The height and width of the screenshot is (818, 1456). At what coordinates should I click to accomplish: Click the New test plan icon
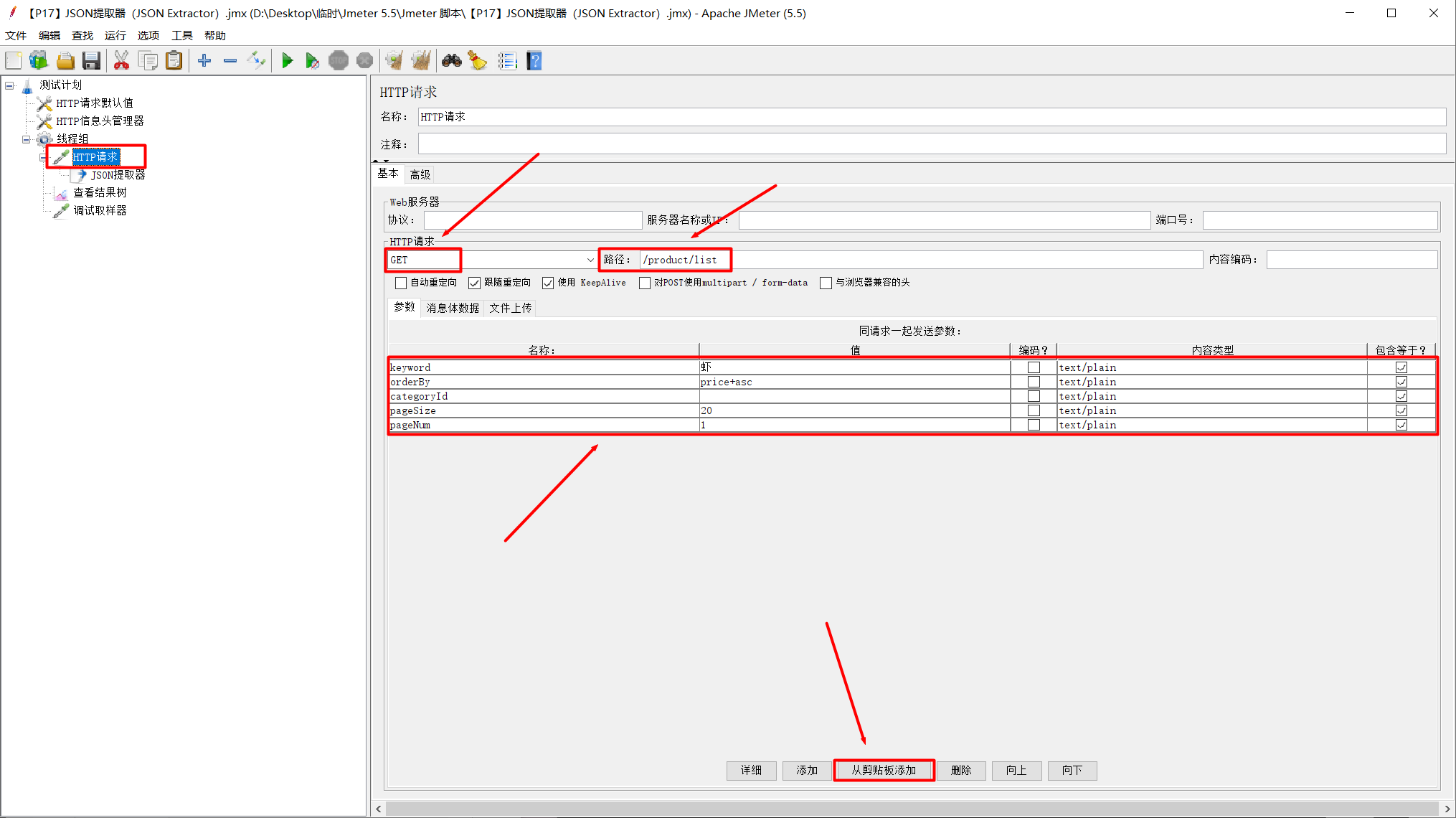(x=14, y=61)
